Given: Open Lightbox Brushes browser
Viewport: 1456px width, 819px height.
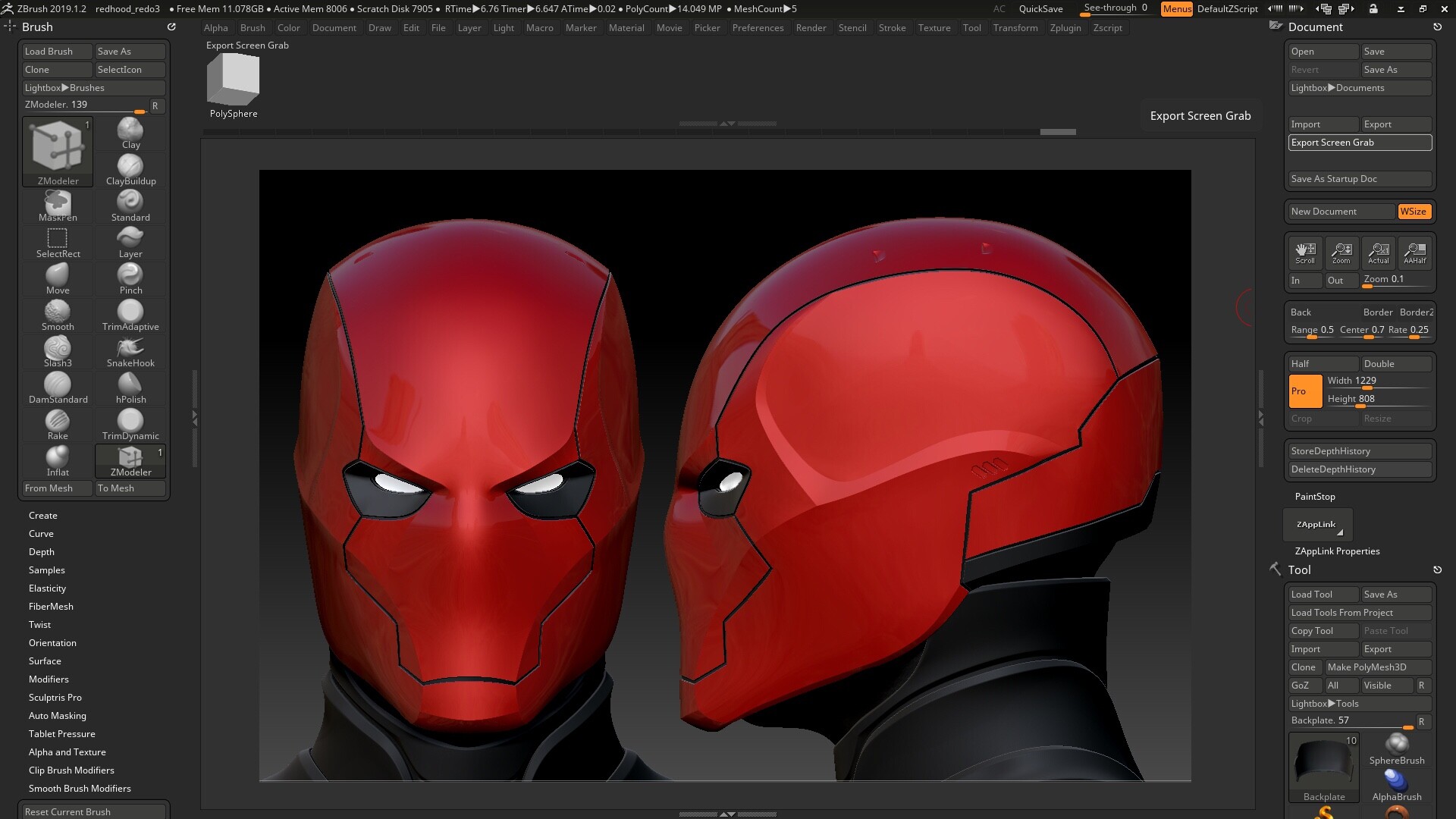Looking at the screenshot, I should (93, 88).
